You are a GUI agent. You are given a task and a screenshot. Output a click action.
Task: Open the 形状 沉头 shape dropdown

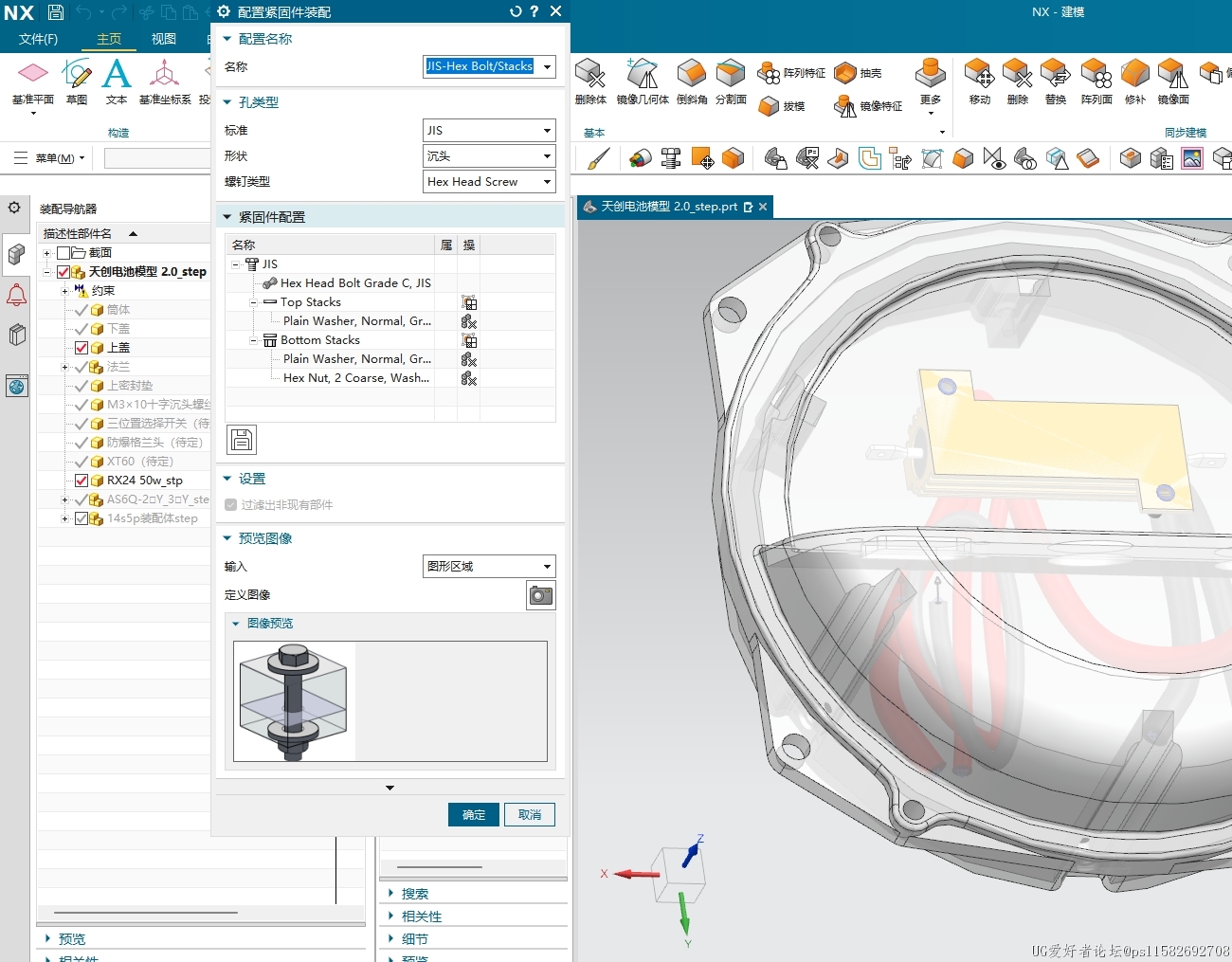(489, 156)
